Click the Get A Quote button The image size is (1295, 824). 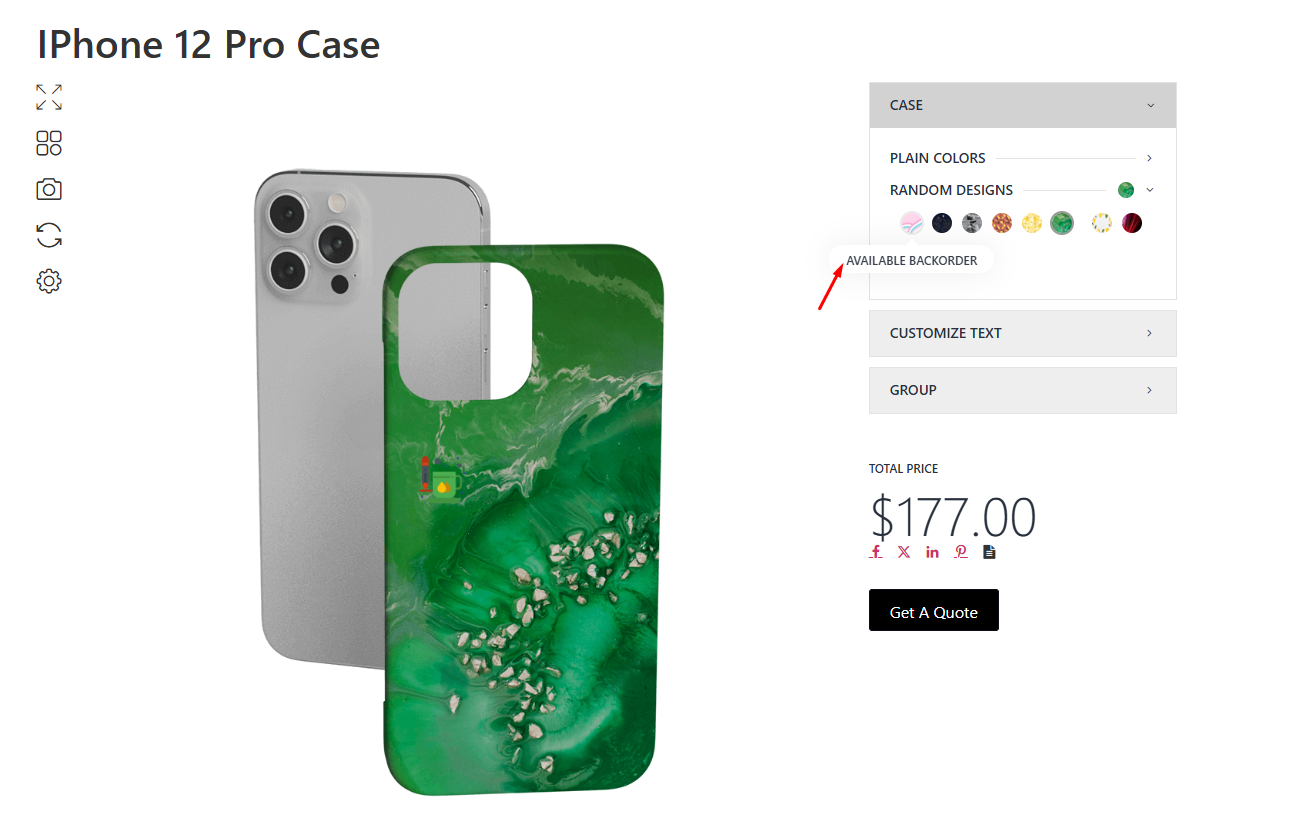pyautogui.click(x=933, y=611)
